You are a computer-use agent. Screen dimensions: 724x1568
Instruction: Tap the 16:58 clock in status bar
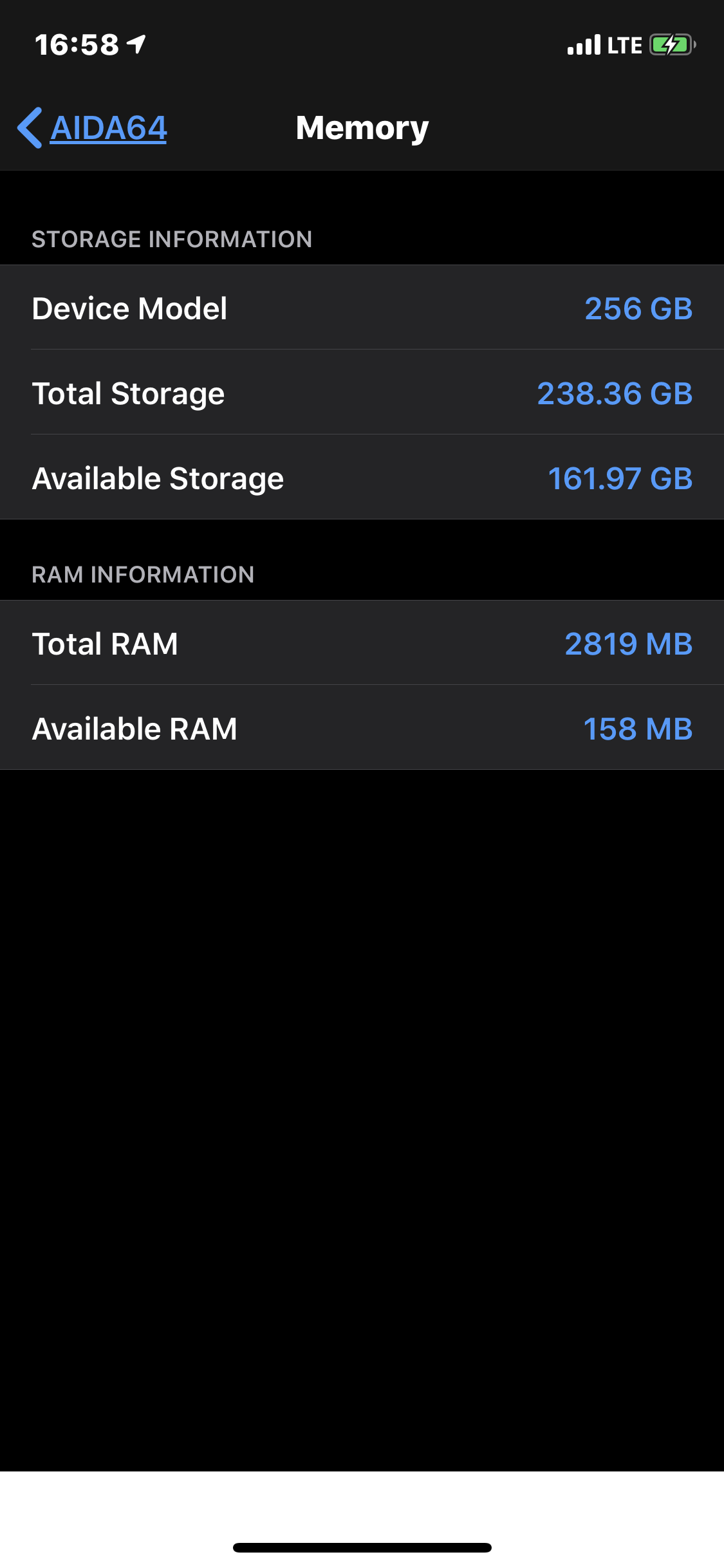tap(77, 45)
